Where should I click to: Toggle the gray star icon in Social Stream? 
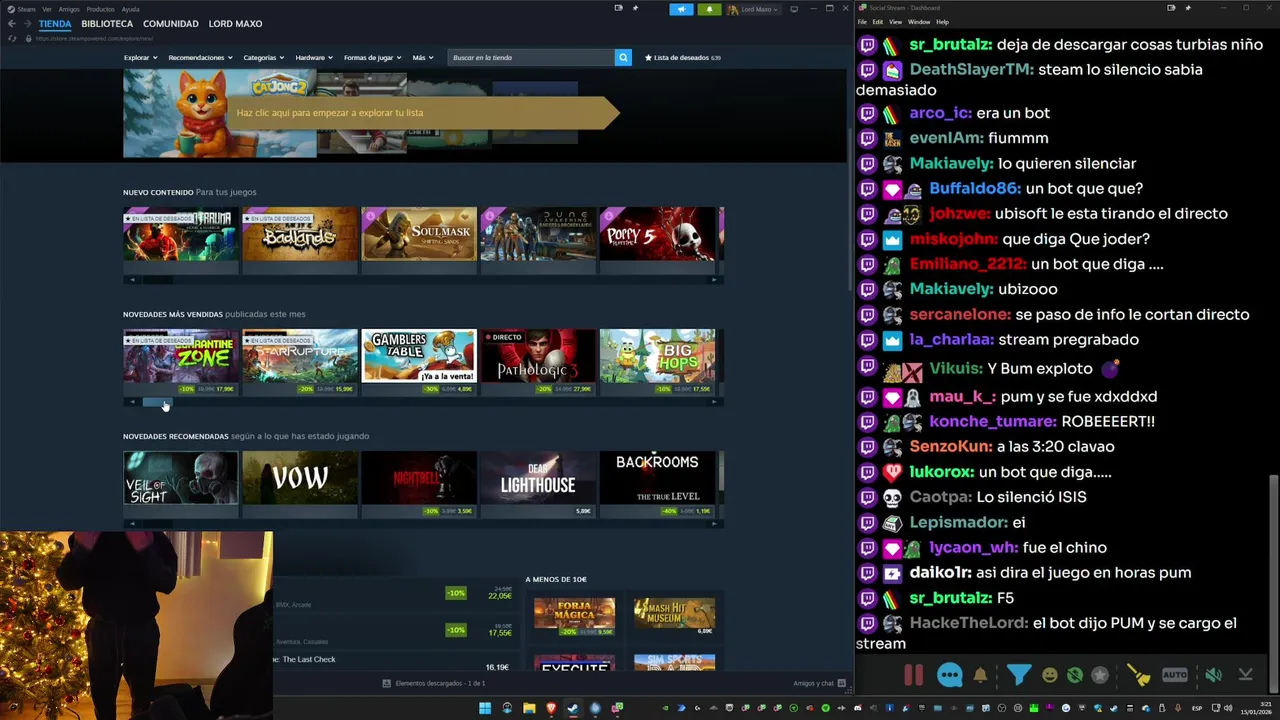click(x=1100, y=675)
